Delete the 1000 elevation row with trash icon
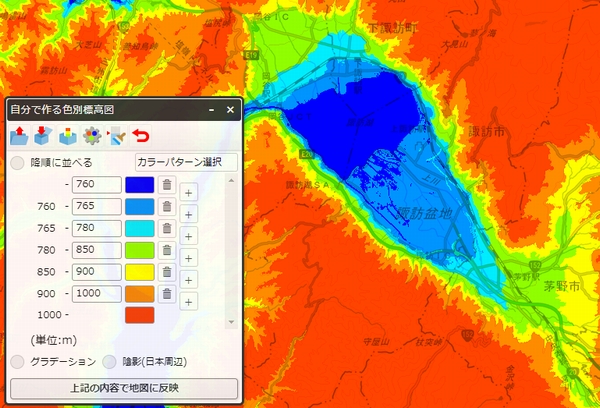This screenshot has width=600, height=408. click(x=167, y=294)
